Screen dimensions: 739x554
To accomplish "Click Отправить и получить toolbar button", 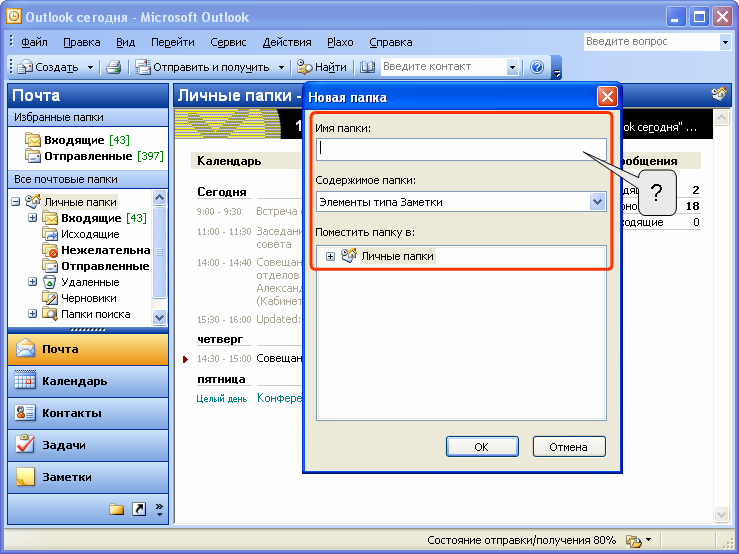I will [x=203, y=67].
